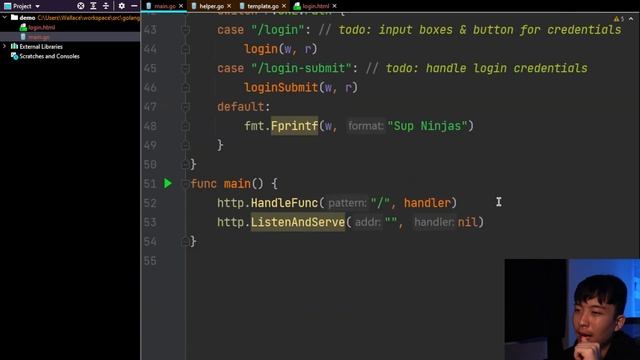
Task: Open the Project view dropdown
Action: (22, 6)
